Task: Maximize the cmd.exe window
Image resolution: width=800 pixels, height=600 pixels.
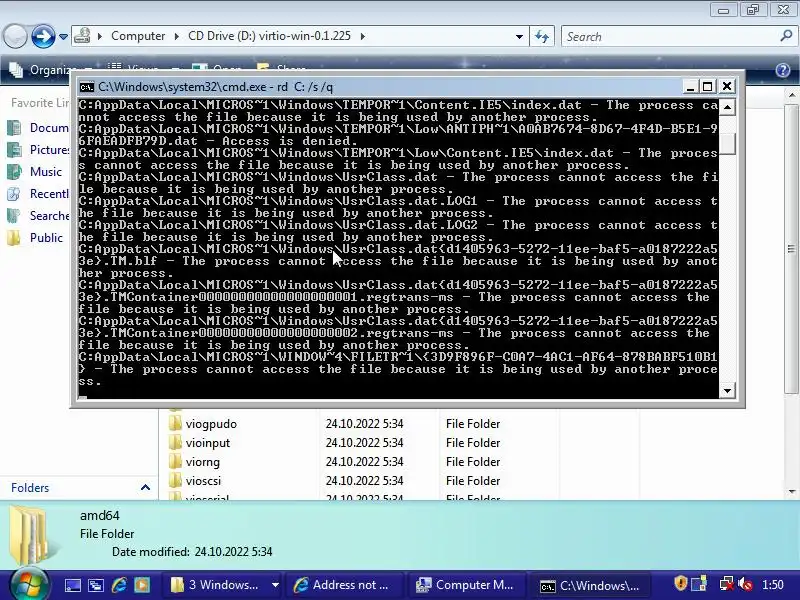Action: 708,87
